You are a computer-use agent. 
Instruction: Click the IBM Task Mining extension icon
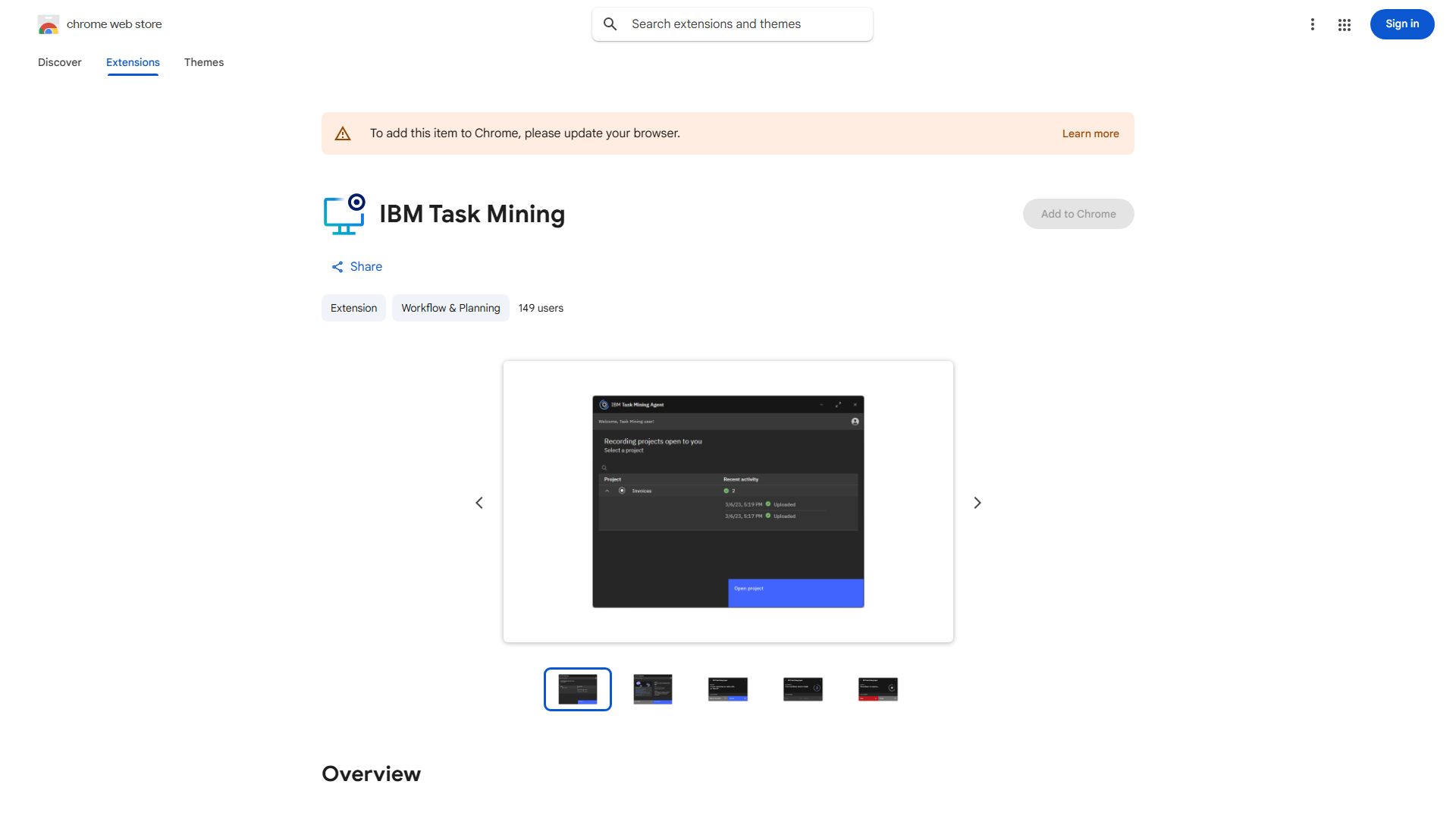344,214
